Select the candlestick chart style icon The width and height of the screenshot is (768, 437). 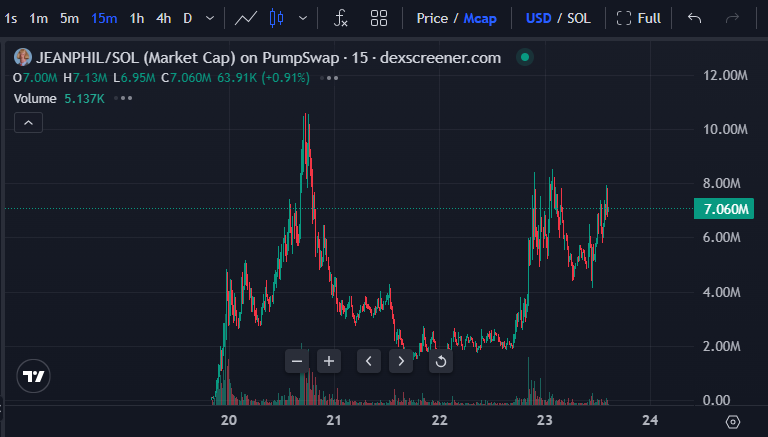point(277,19)
